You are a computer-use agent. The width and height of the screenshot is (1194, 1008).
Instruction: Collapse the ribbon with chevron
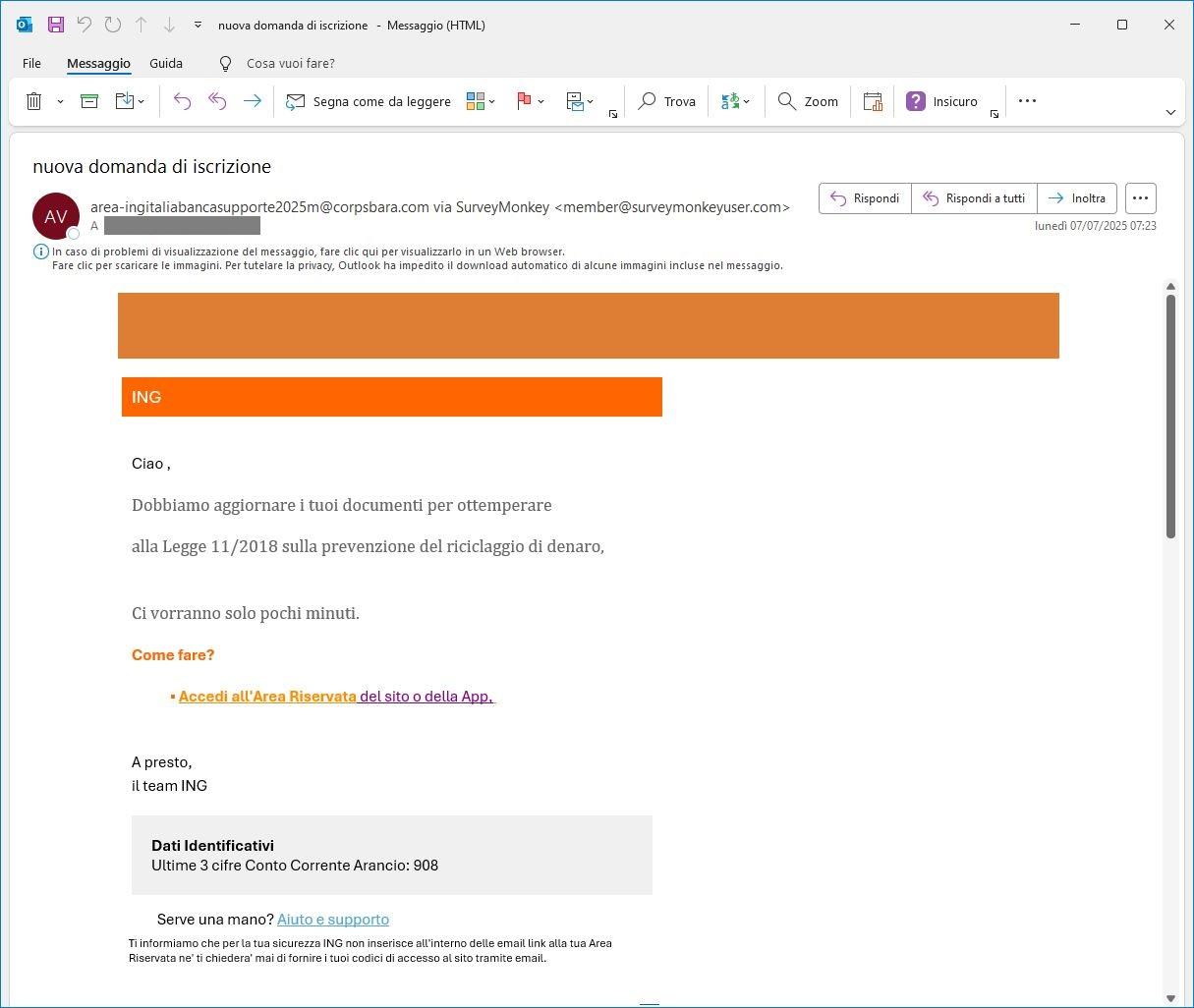(x=1170, y=112)
